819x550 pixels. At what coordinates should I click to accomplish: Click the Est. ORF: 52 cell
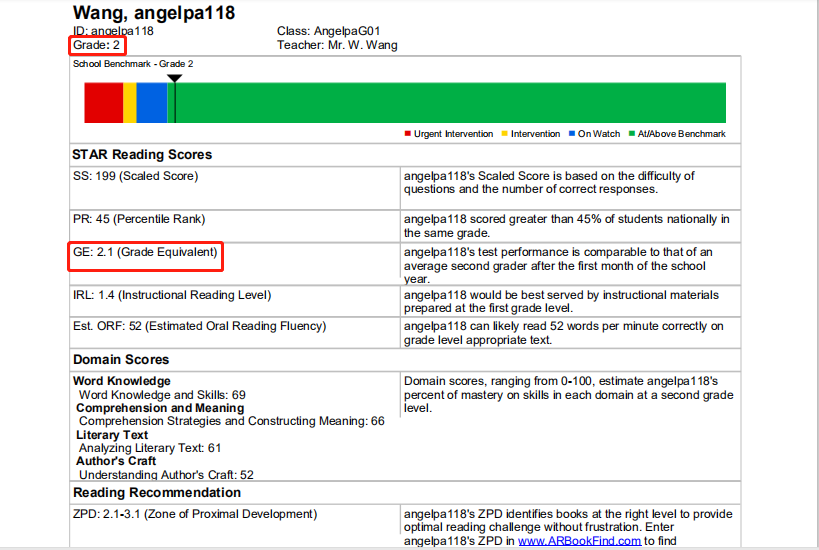235,332
